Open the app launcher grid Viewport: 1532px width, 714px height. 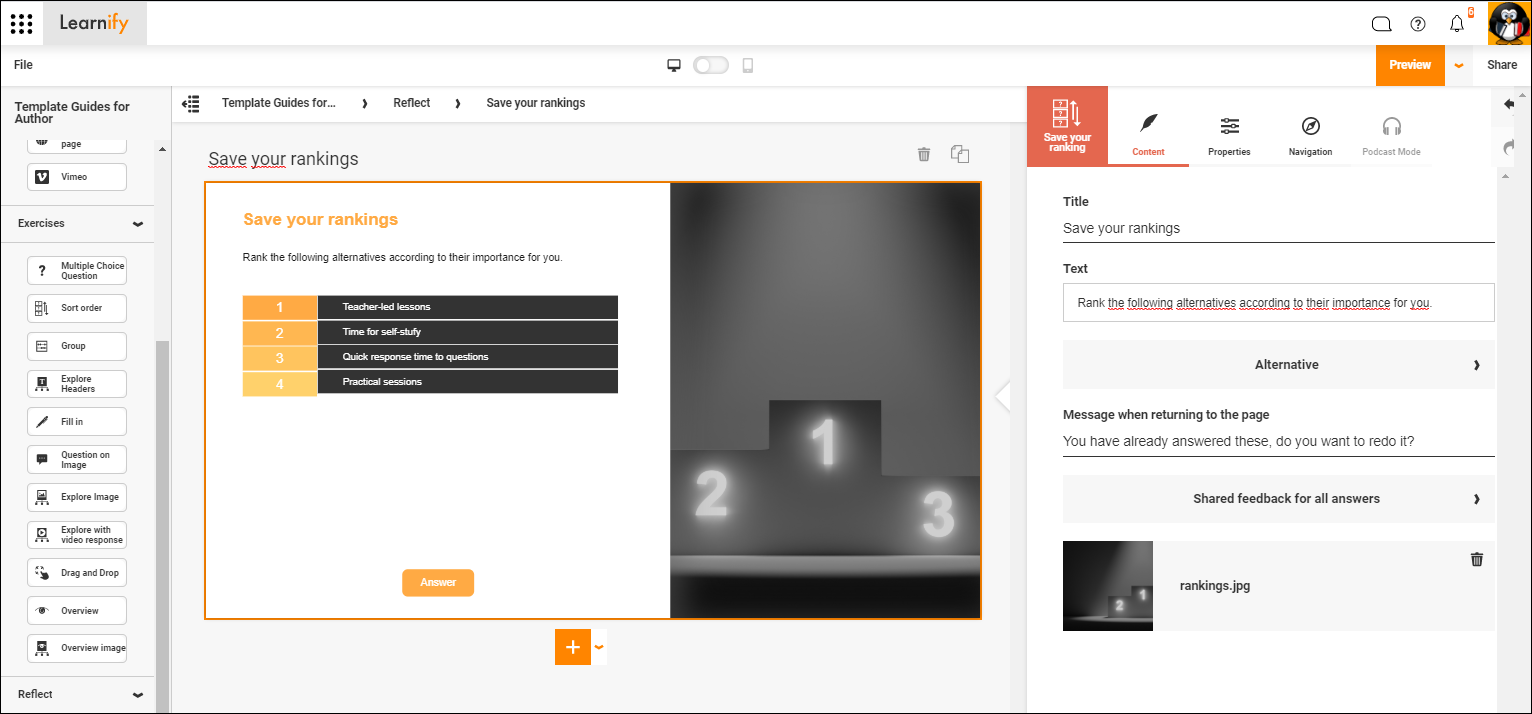click(x=21, y=23)
